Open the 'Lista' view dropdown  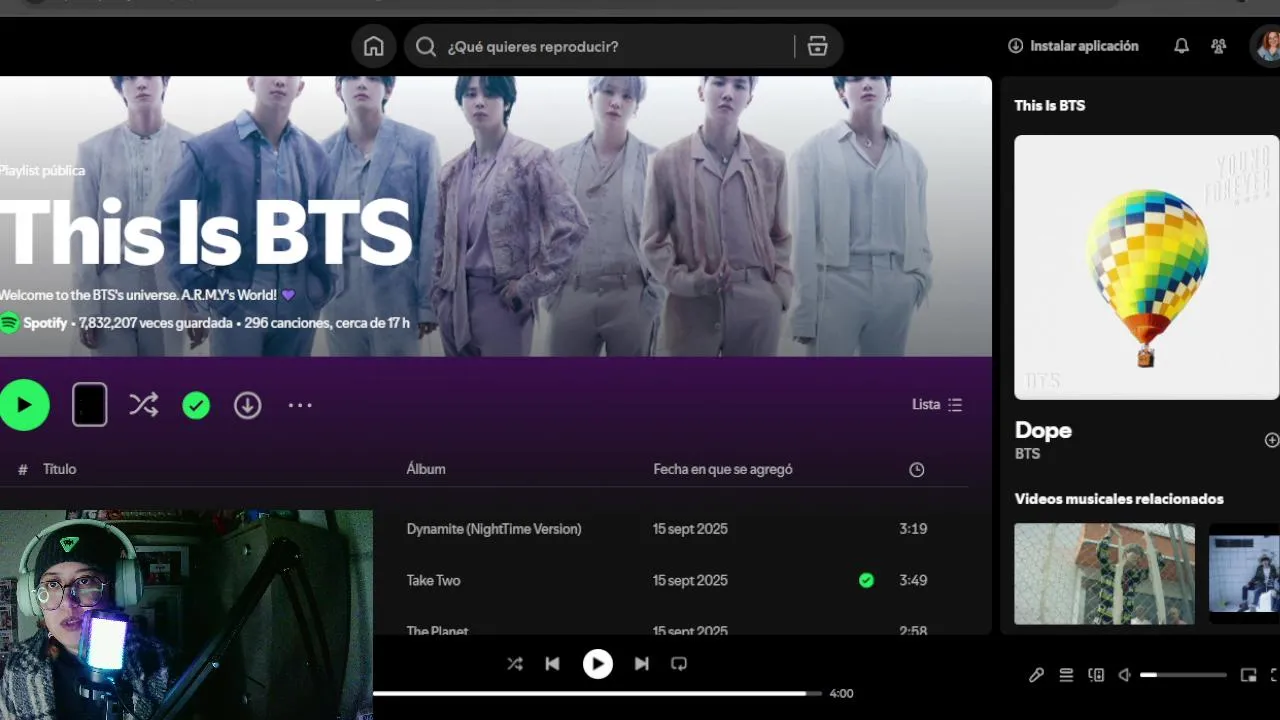pyautogui.click(x=937, y=405)
